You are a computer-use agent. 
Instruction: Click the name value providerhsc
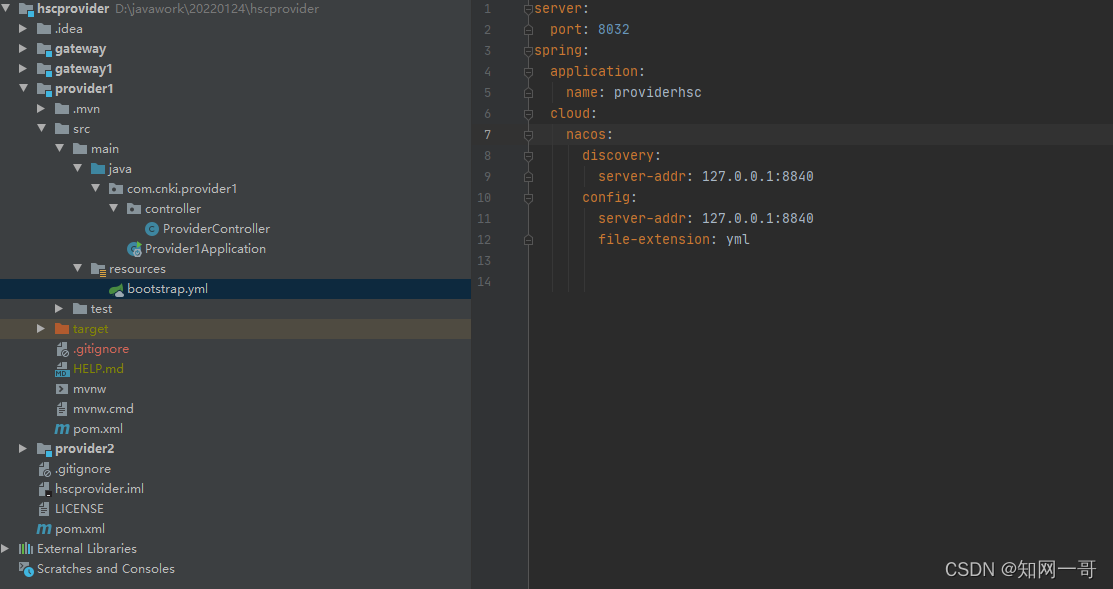click(657, 92)
